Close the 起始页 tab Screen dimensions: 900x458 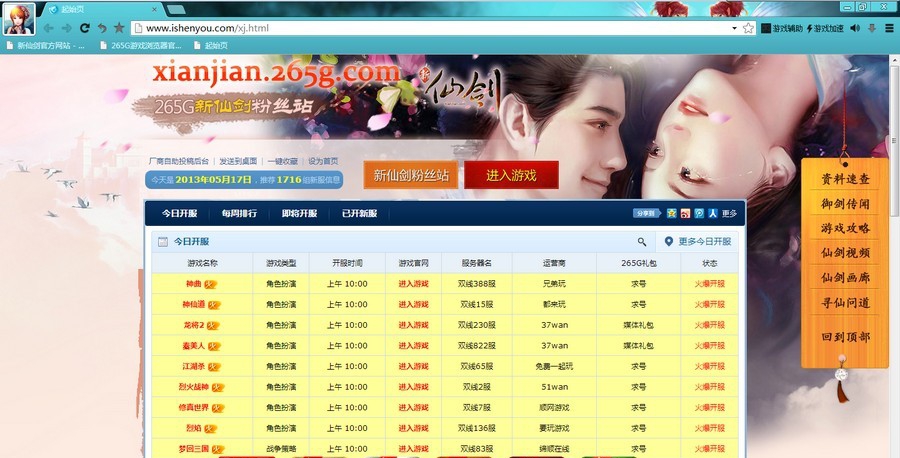pyautogui.click(x=154, y=9)
